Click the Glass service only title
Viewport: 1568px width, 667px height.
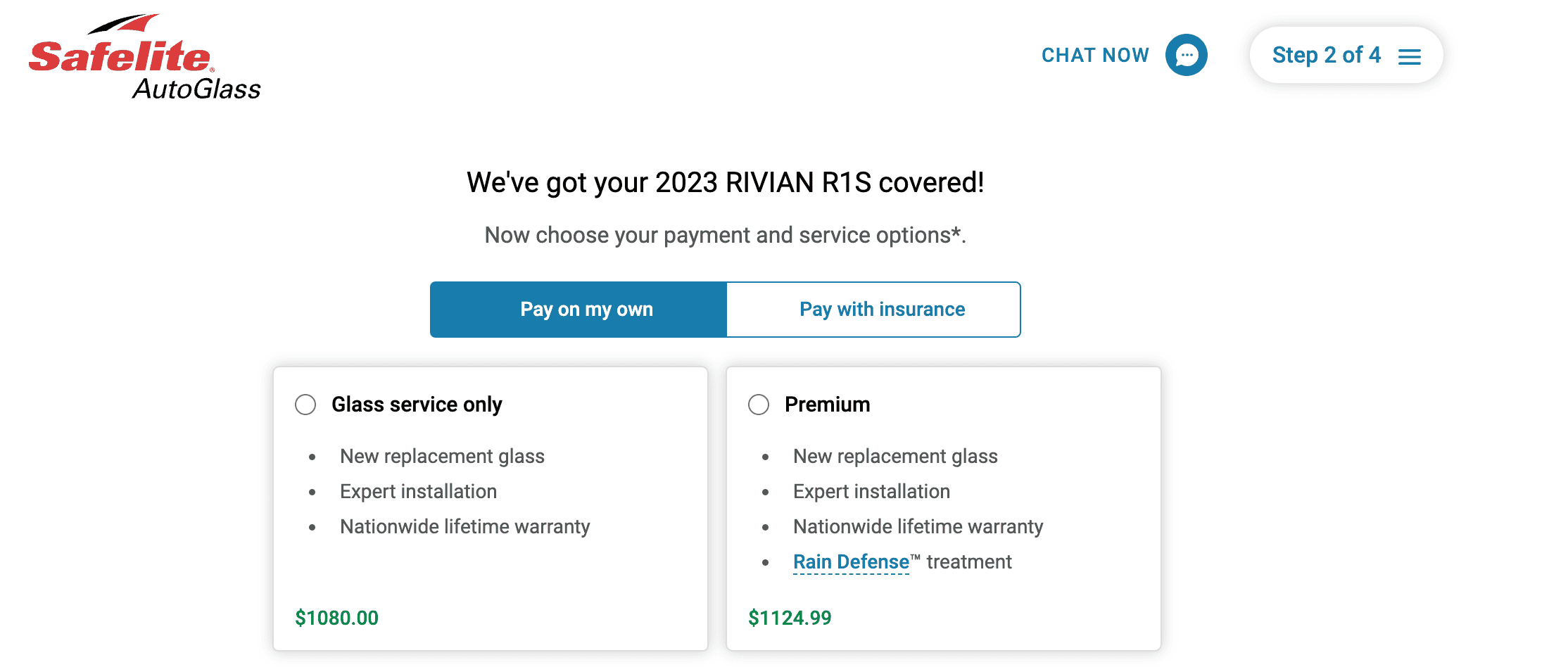point(417,405)
